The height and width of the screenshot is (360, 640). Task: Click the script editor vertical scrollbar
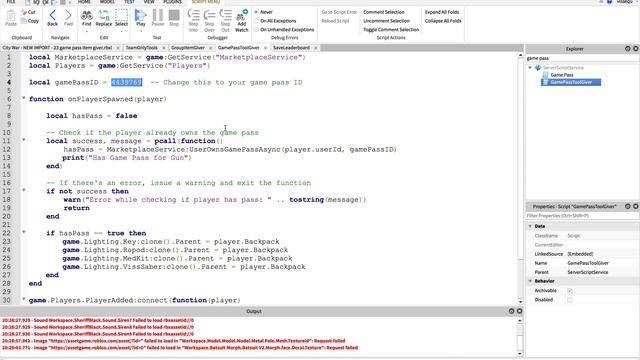click(520, 178)
